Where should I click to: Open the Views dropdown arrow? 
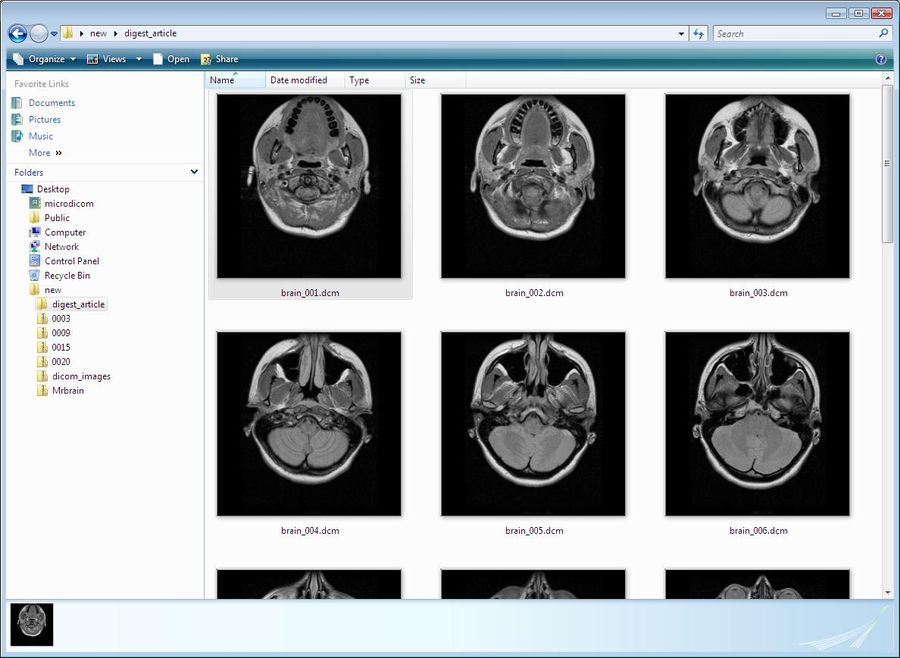pos(139,58)
